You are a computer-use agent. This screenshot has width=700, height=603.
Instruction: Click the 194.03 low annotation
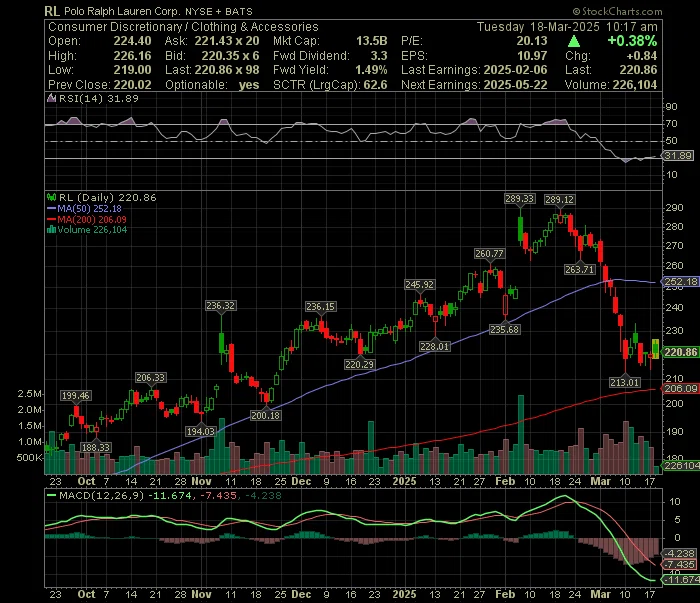click(200, 431)
